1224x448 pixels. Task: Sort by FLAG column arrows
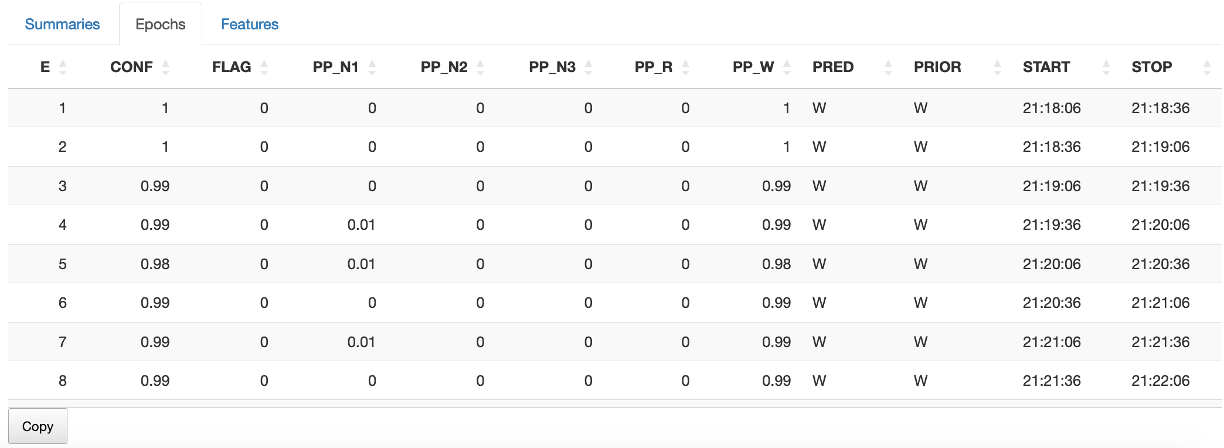point(265,67)
